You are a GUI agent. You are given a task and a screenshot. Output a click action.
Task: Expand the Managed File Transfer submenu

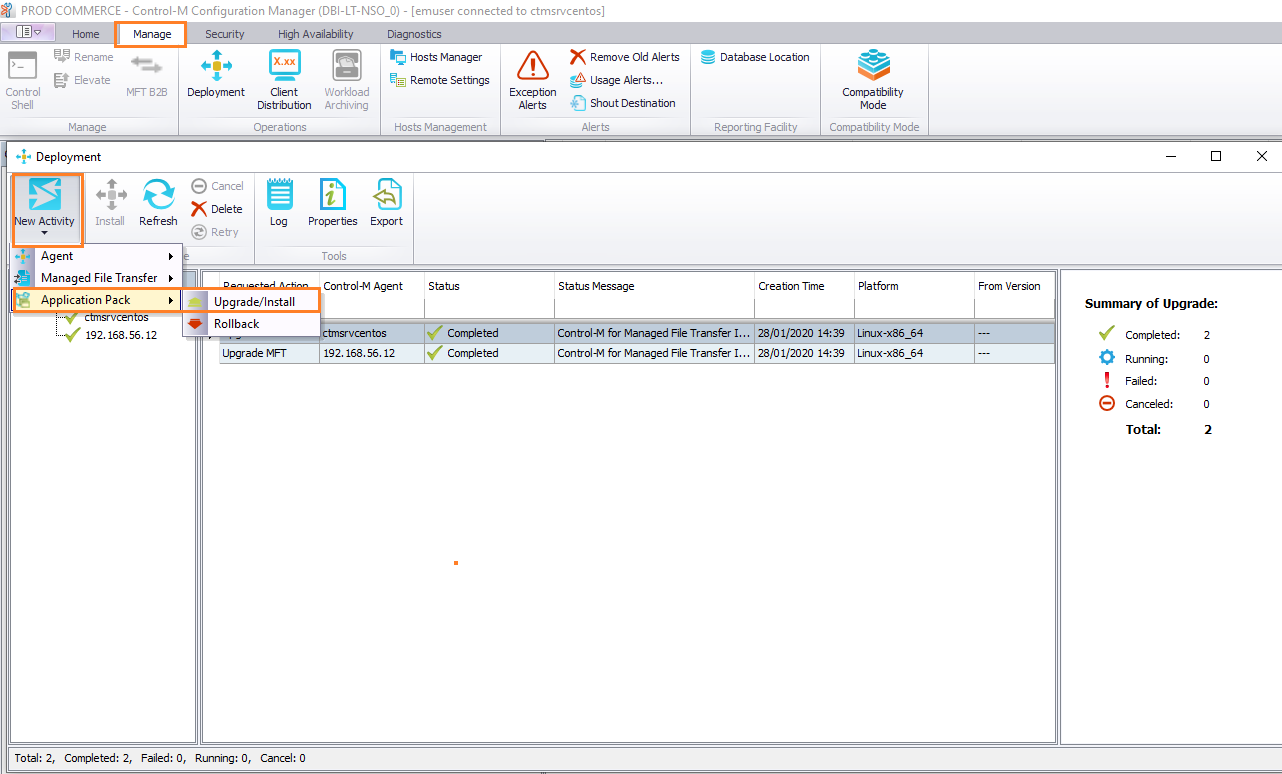click(x=98, y=278)
